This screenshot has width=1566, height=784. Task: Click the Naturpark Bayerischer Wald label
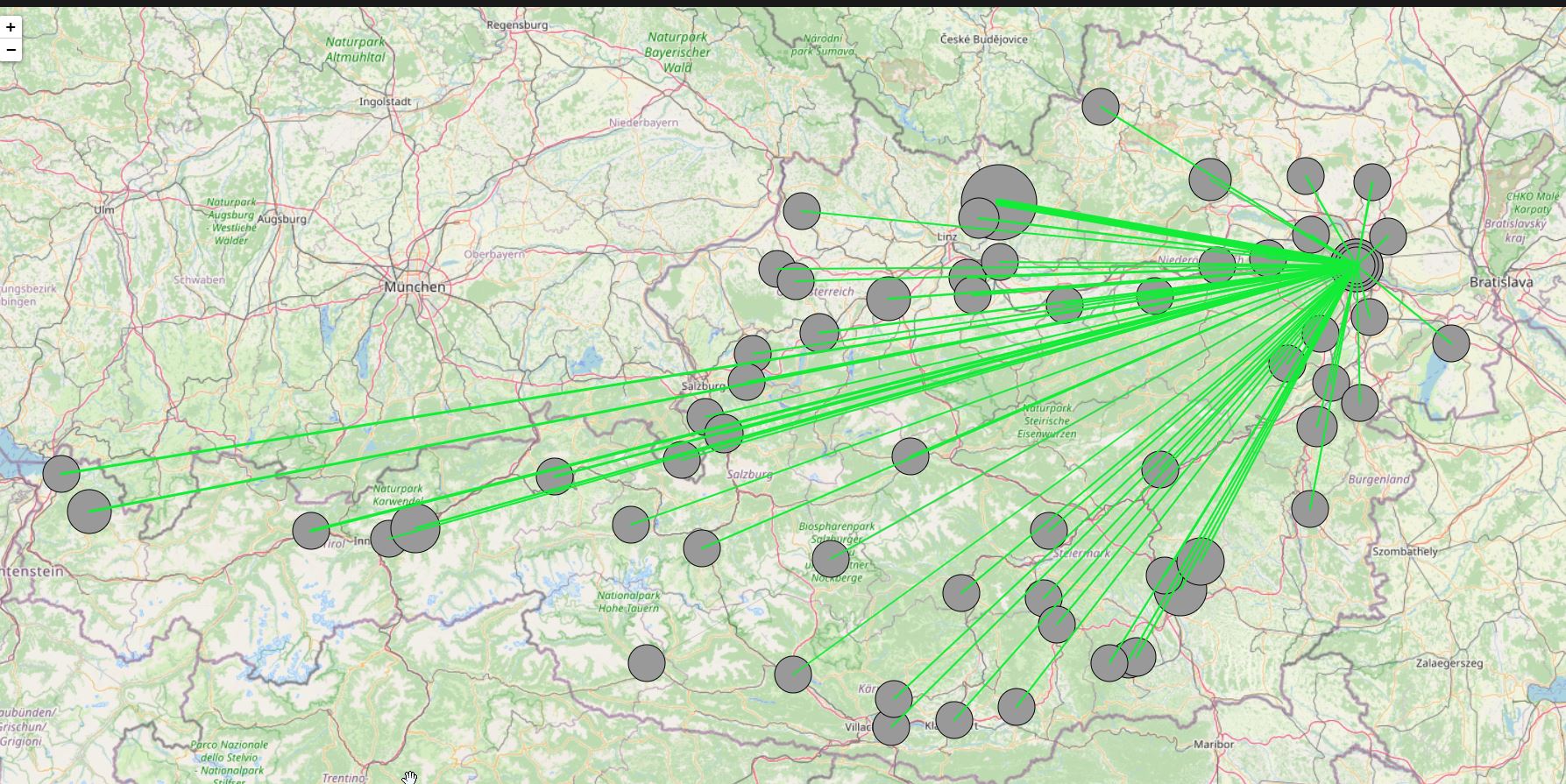pyautogui.click(x=677, y=52)
